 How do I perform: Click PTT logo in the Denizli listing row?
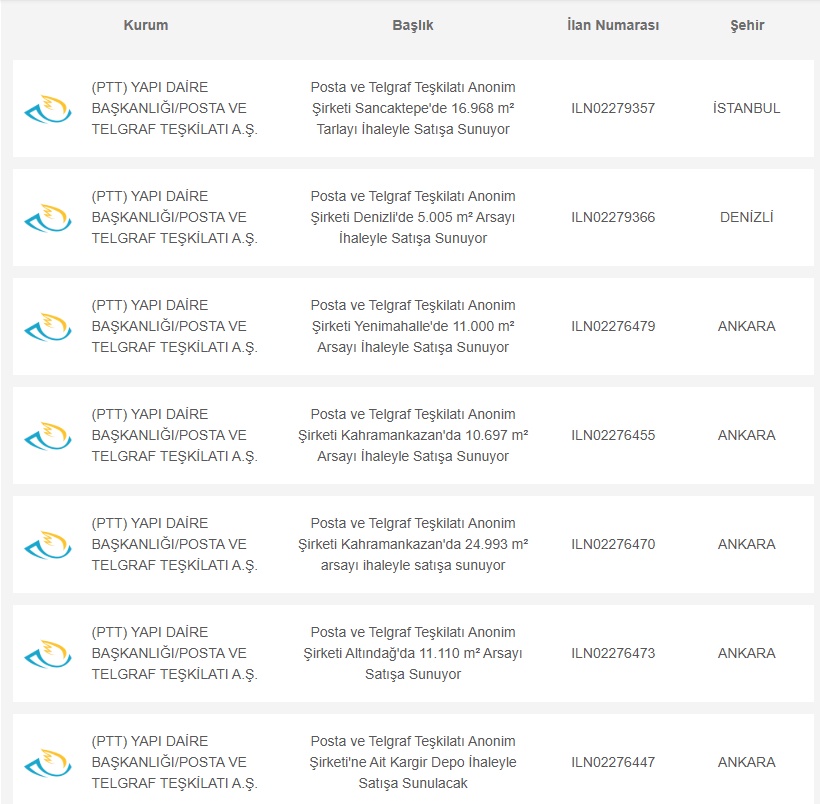click(x=48, y=218)
